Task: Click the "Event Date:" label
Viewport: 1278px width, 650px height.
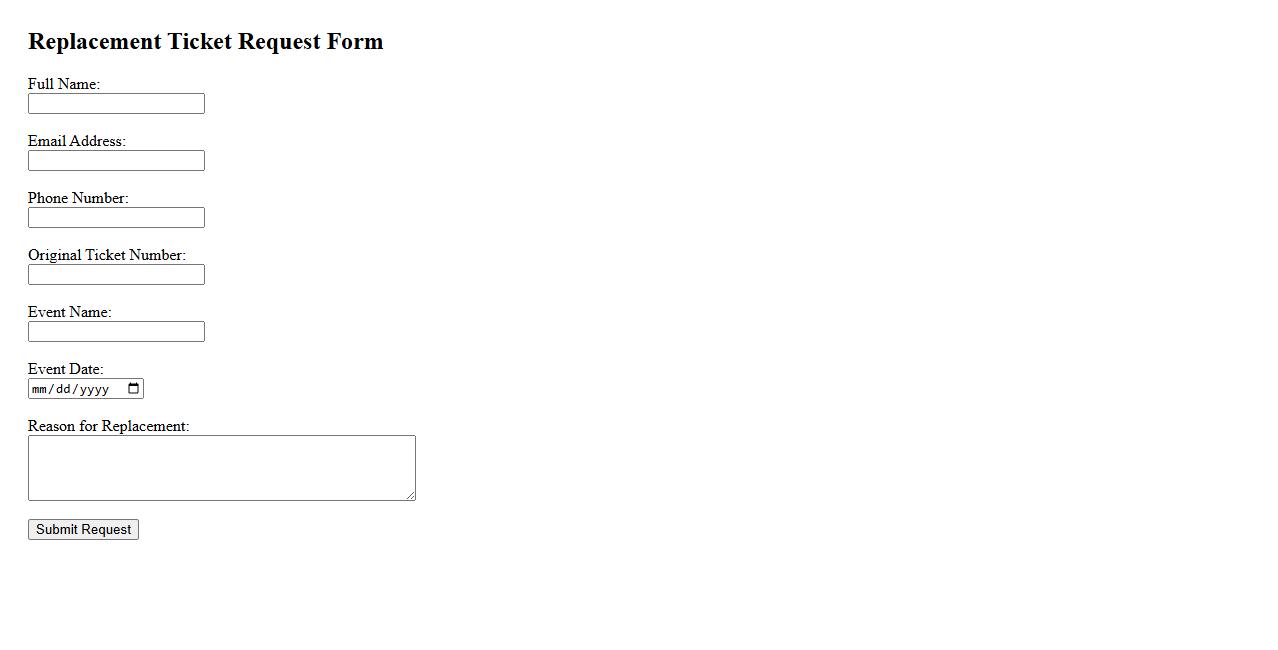Action: click(x=66, y=369)
